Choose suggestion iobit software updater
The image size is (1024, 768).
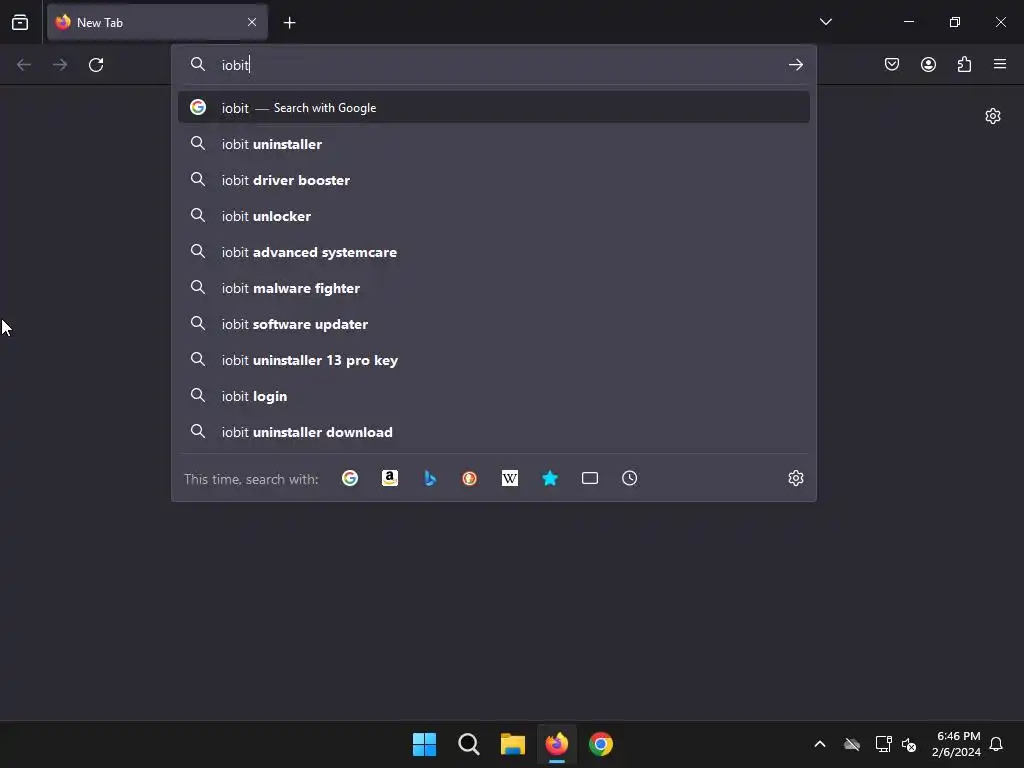pos(493,323)
